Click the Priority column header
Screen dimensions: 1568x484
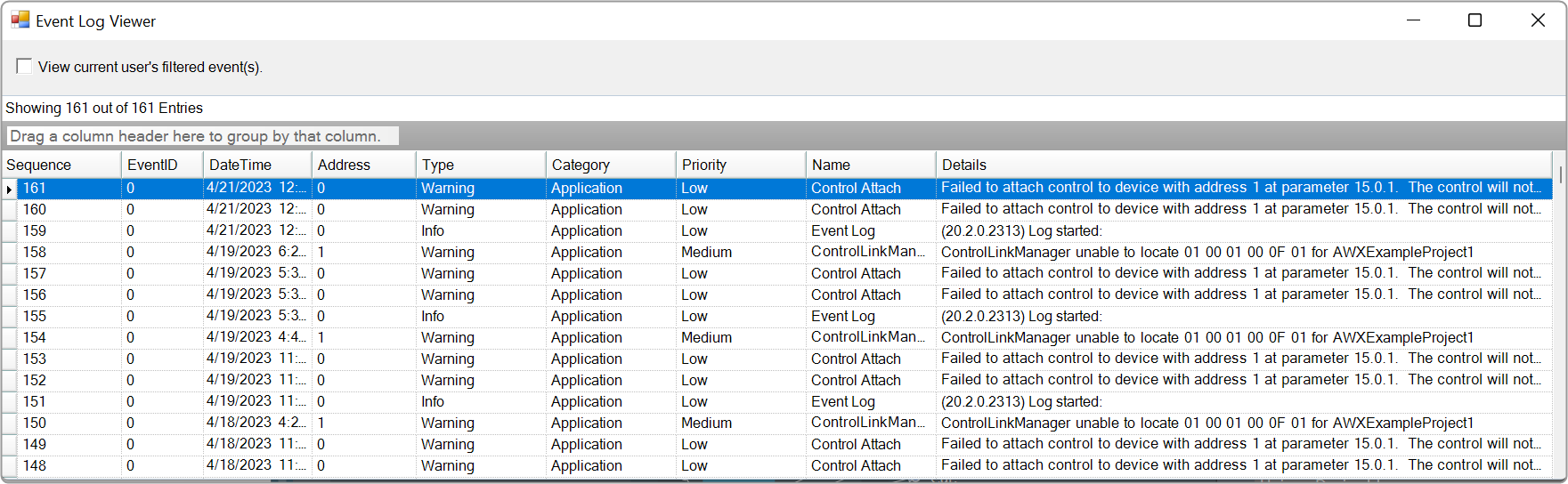tap(741, 165)
